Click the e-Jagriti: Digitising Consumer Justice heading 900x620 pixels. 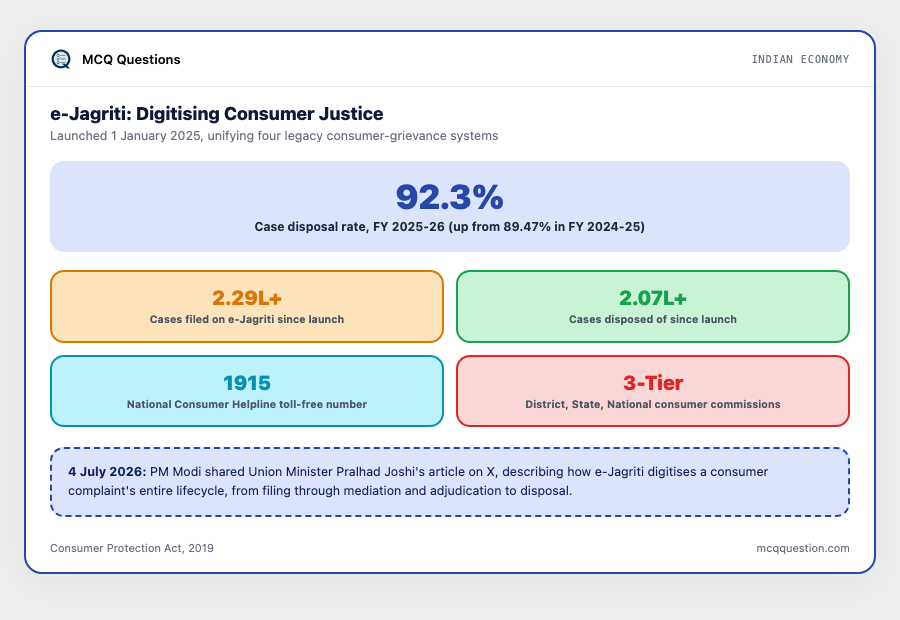[x=216, y=114]
